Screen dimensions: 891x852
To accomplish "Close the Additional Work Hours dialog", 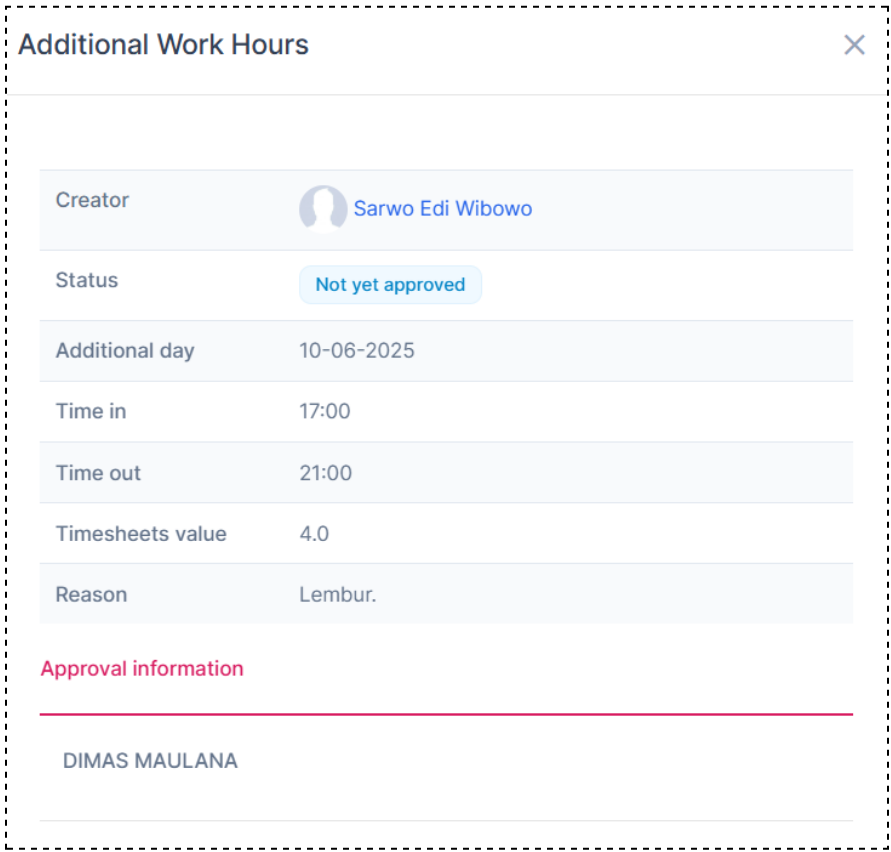I will coord(854,45).
